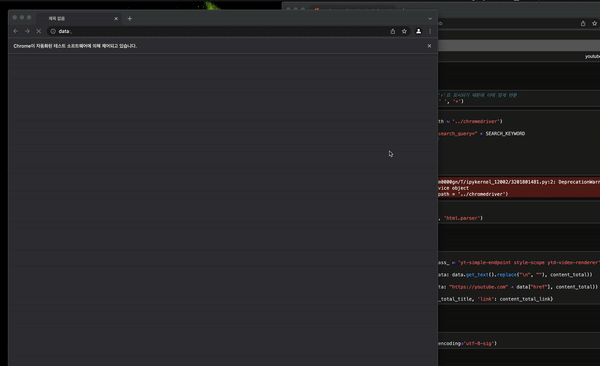Click the red DeprecationWarning output in notebook
Screen dimensions: 600x366
[x=519, y=188]
